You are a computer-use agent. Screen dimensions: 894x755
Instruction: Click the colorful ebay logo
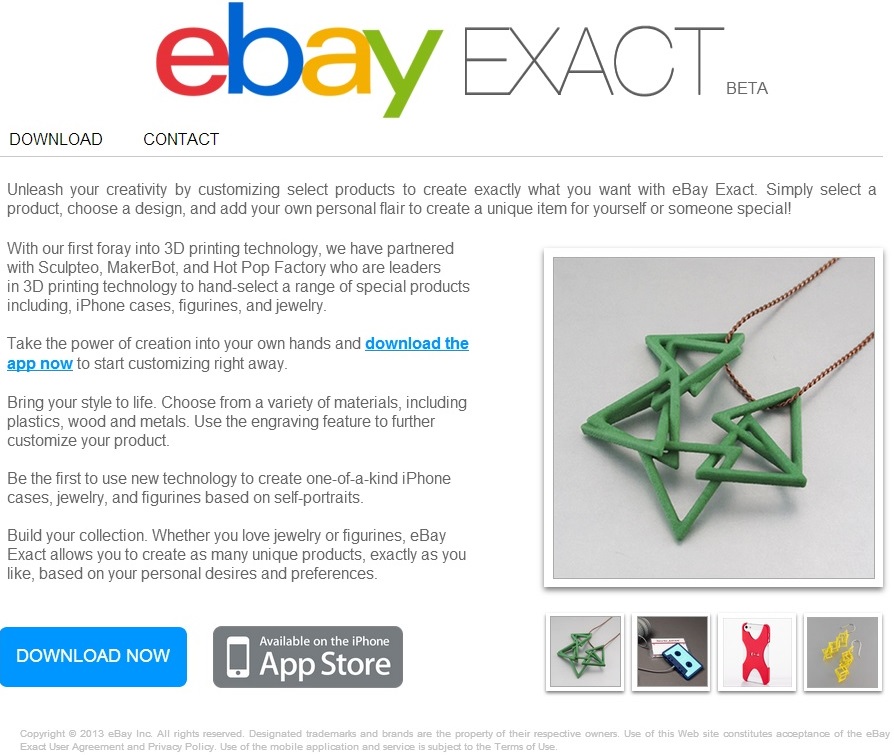(299, 60)
